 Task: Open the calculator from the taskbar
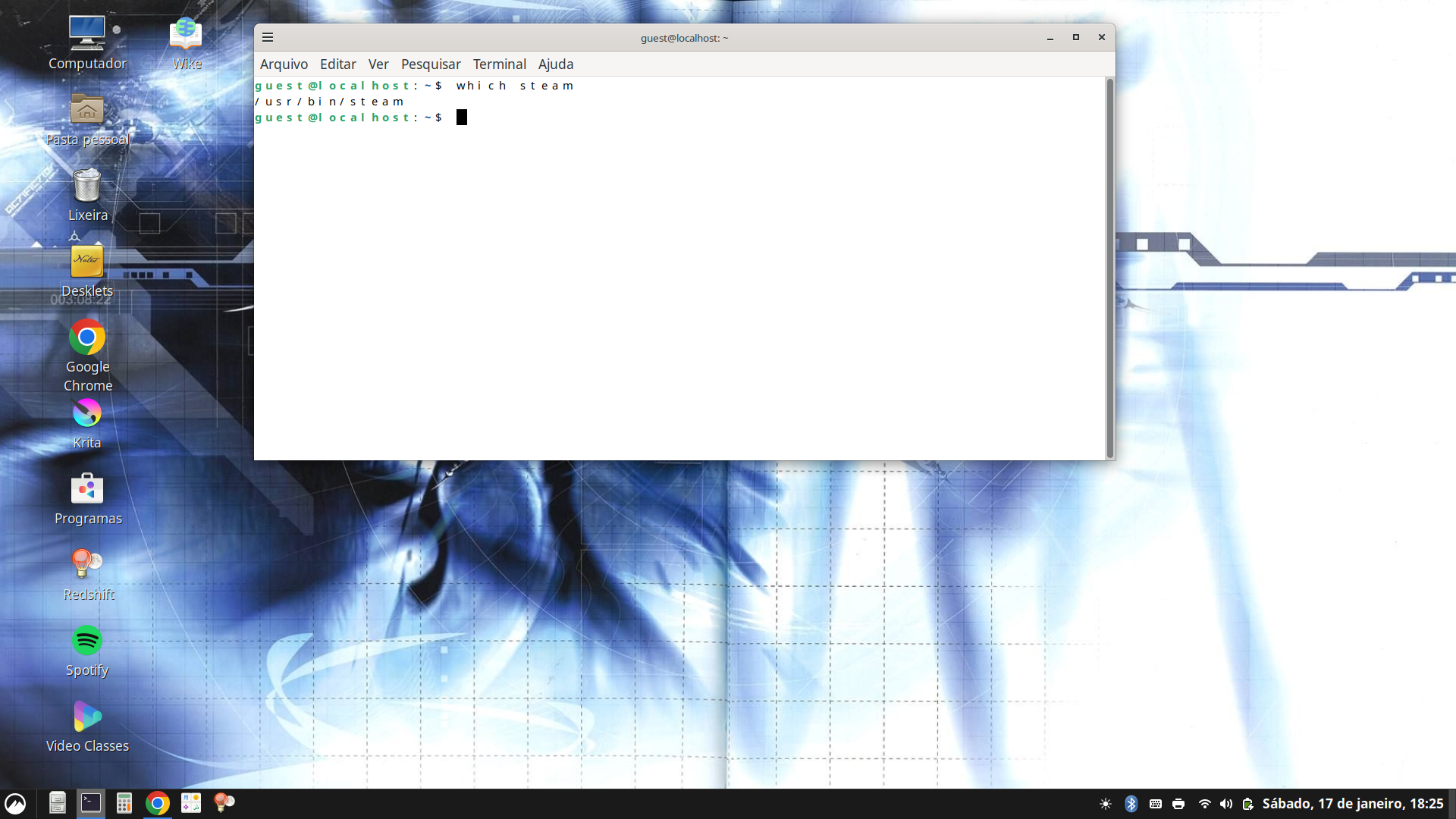coord(124,803)
